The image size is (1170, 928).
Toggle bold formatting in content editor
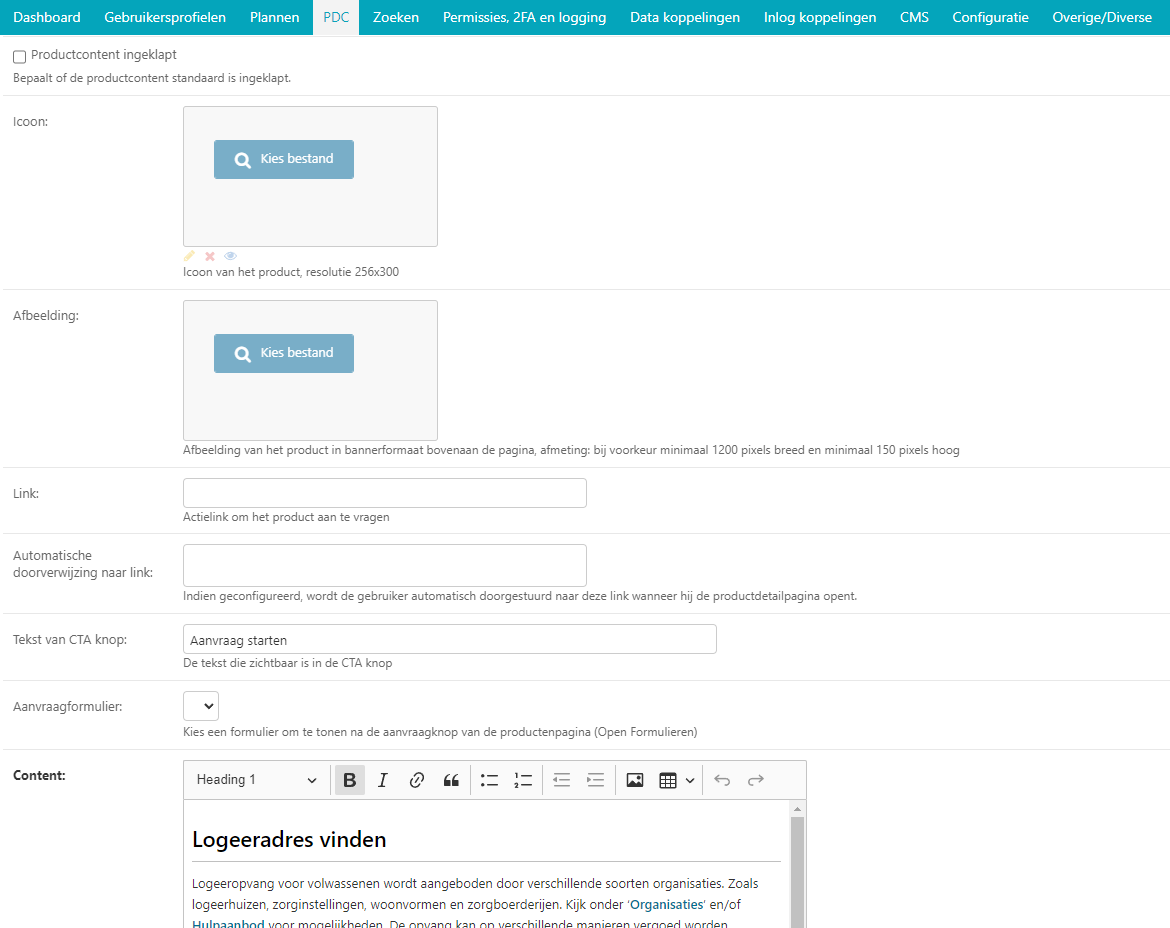[x=349, y=780]
